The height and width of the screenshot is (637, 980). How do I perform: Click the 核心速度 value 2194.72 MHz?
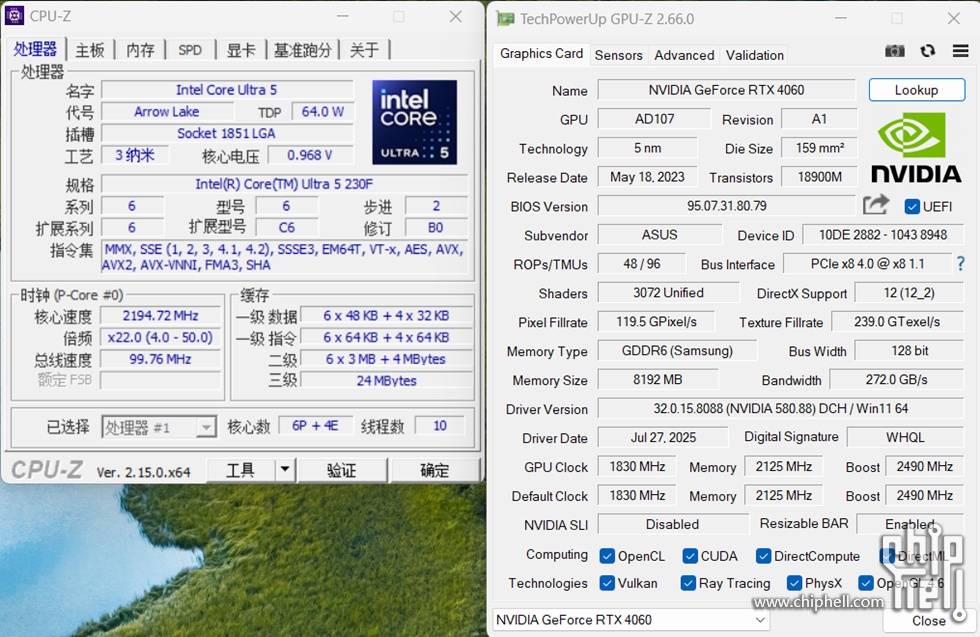(x=160, y=316)
